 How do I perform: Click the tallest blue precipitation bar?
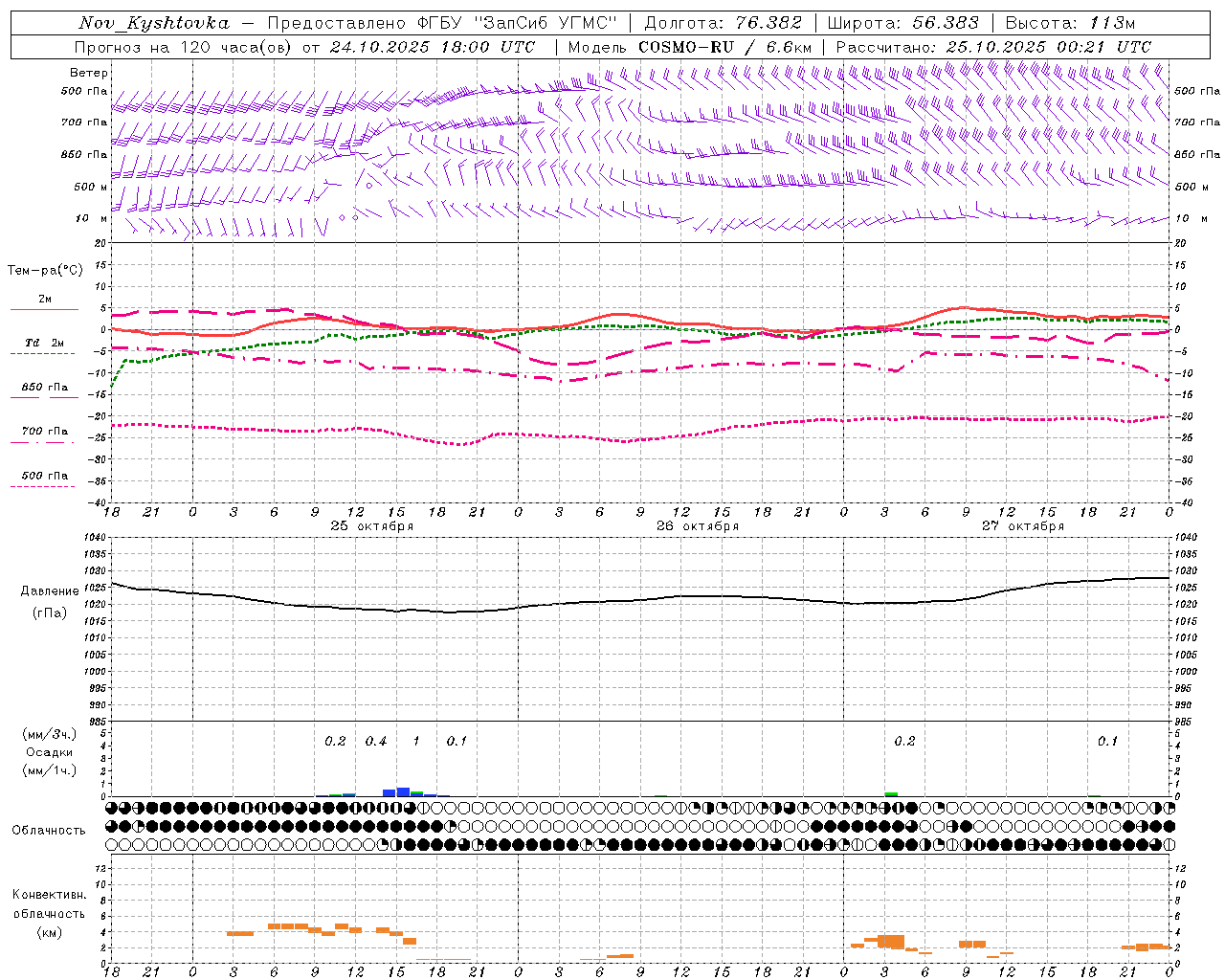(x=403, y=791)
